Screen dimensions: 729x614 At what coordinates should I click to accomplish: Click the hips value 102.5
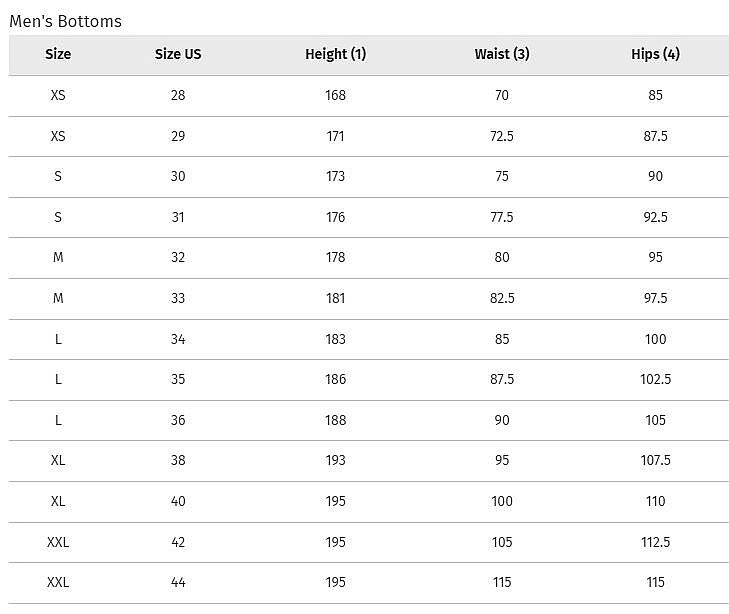pos(655,379)
